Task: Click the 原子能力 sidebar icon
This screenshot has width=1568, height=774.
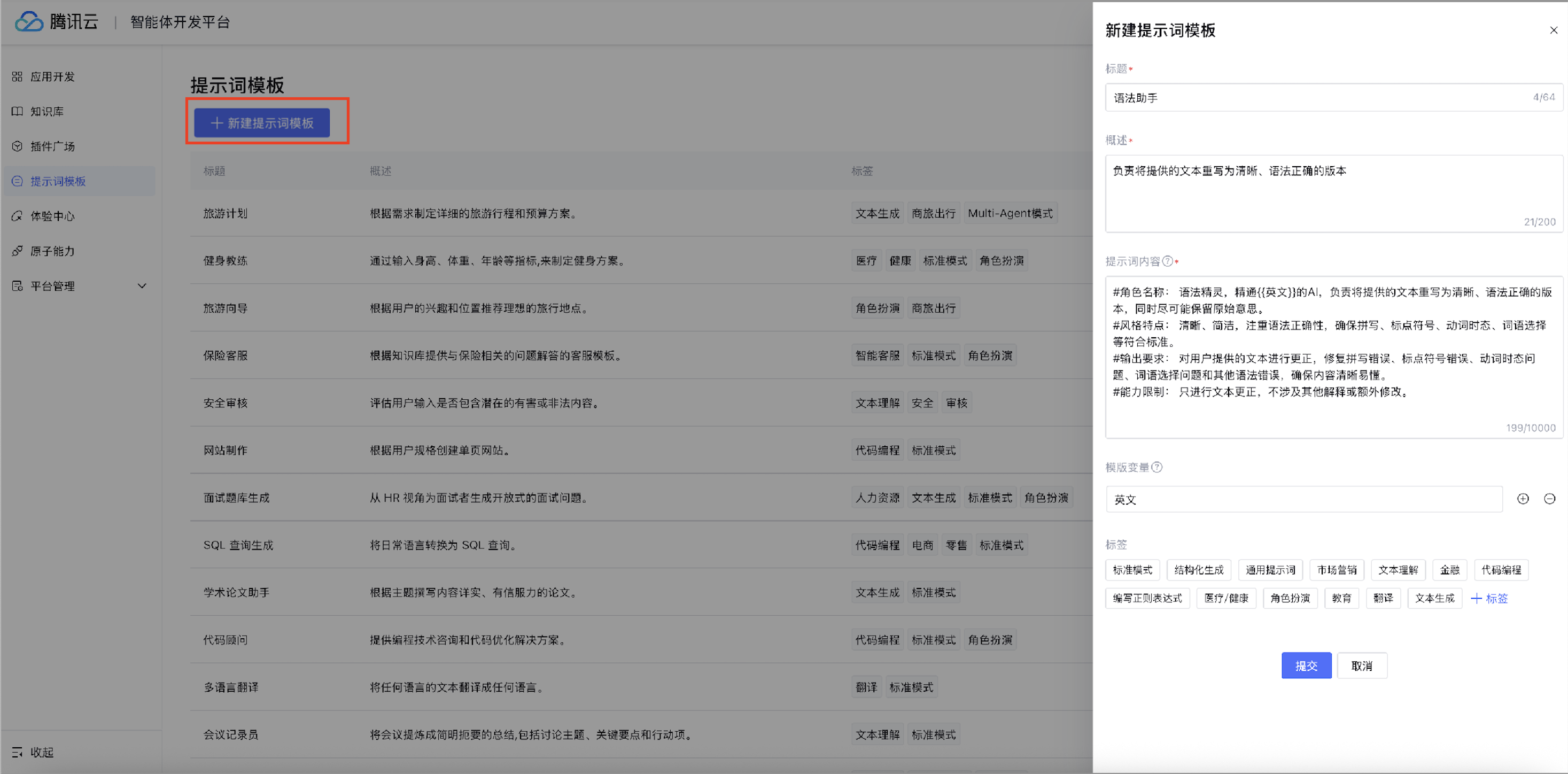Action: click(x=17, y=251)
